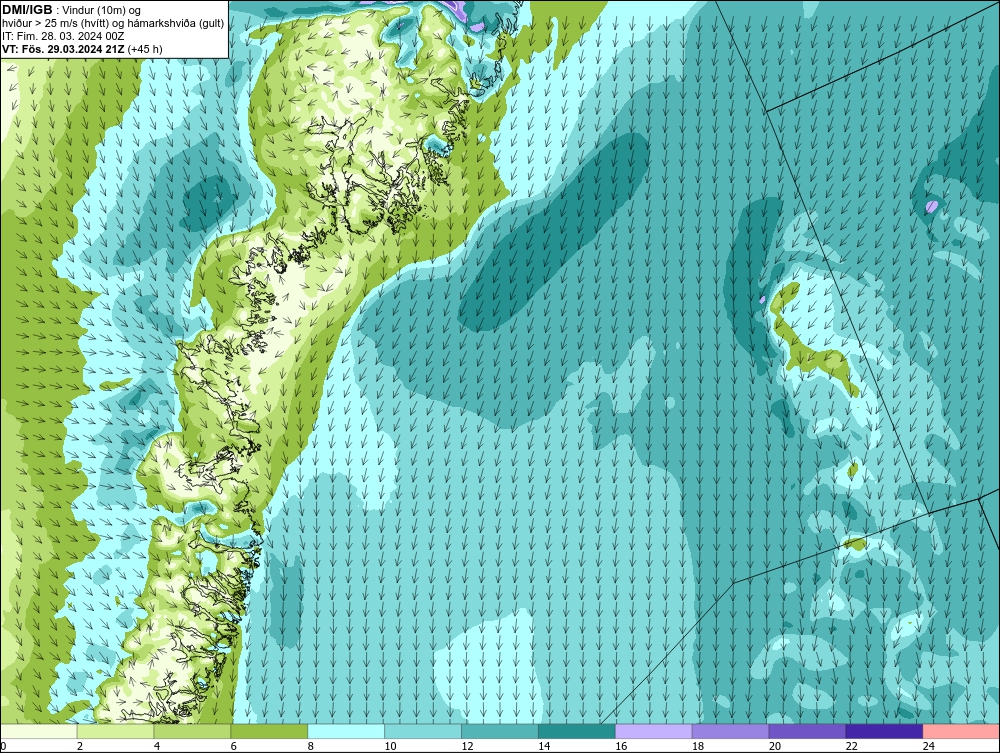The width and height of the screenshot is (1000, 753).
Task: Click the 2-4 m/s light green legend swatch
Action: point(115,731)
